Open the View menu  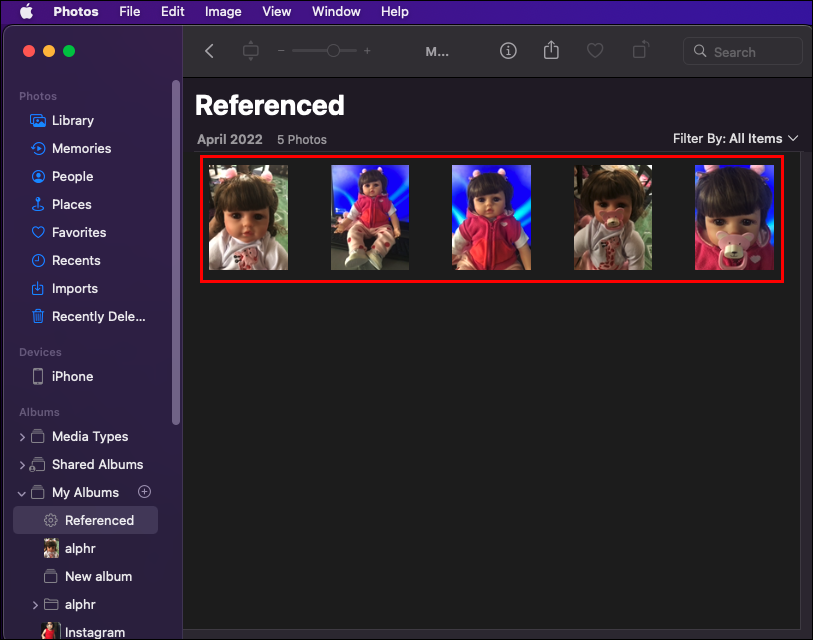[276, 11]
